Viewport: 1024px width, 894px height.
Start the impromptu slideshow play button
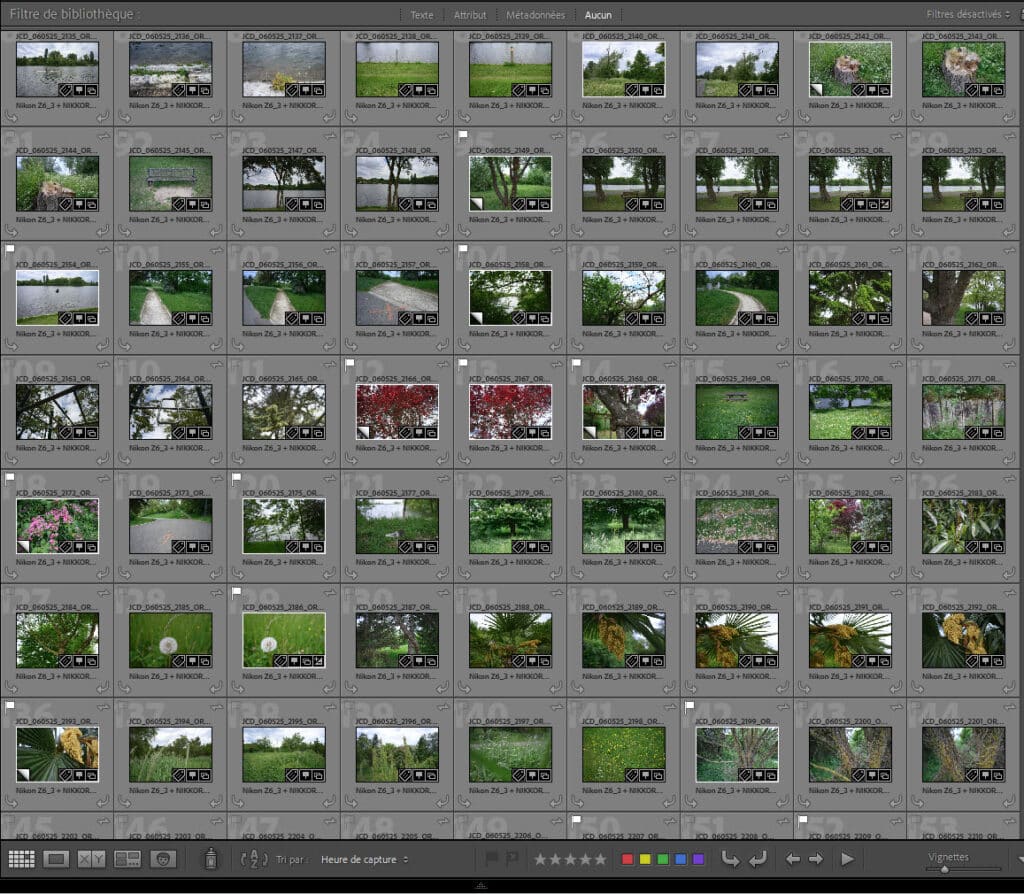847,859
